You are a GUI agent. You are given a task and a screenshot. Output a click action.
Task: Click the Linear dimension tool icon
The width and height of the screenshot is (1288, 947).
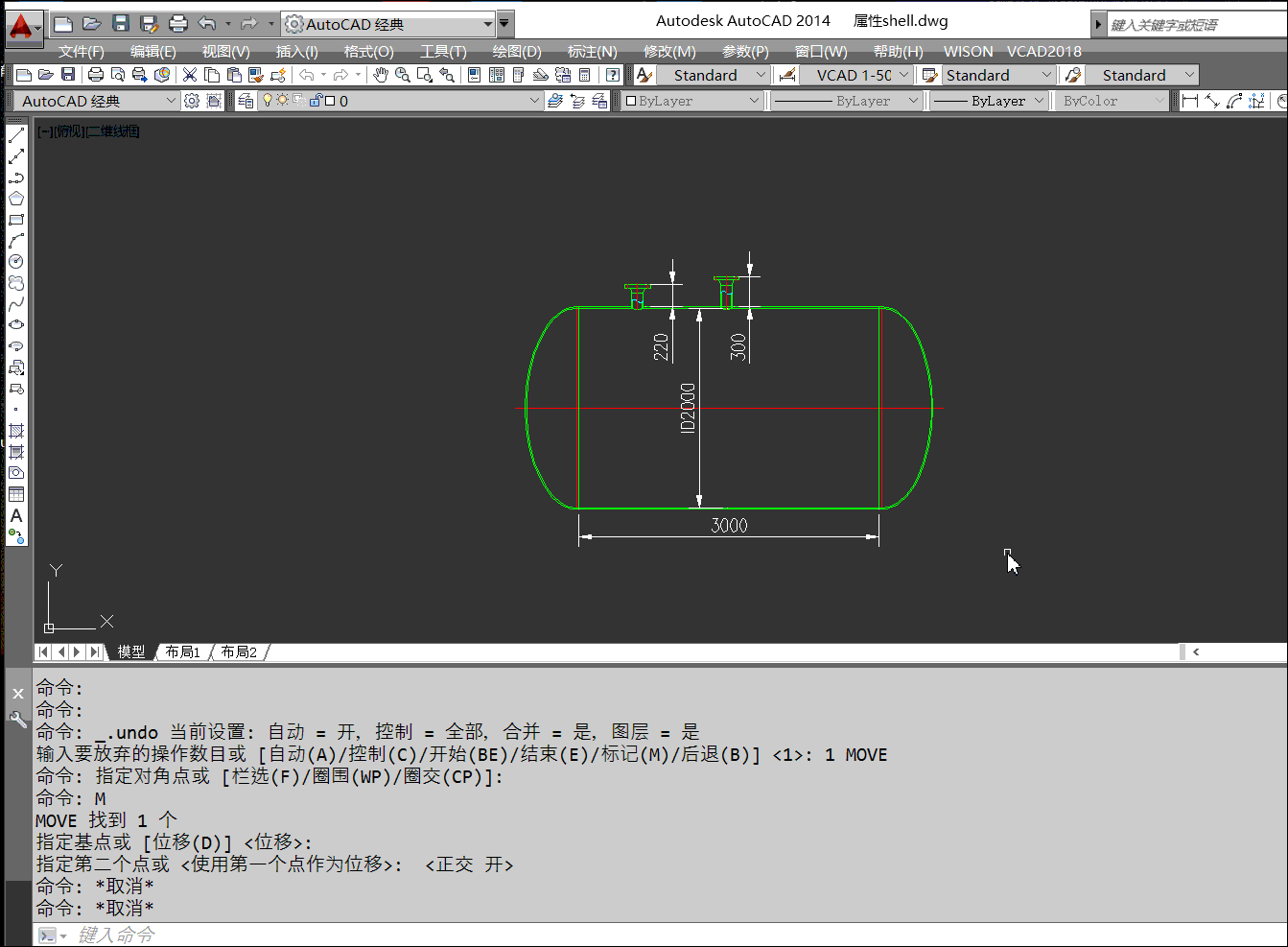[1190, 101]
